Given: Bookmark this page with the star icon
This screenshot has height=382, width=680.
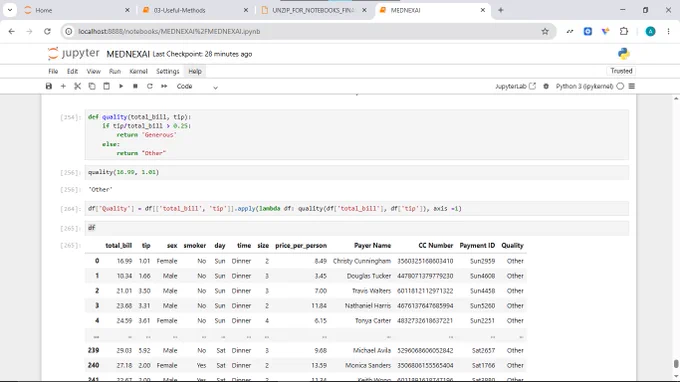Looking at the screenshot, I should (545, 31).
